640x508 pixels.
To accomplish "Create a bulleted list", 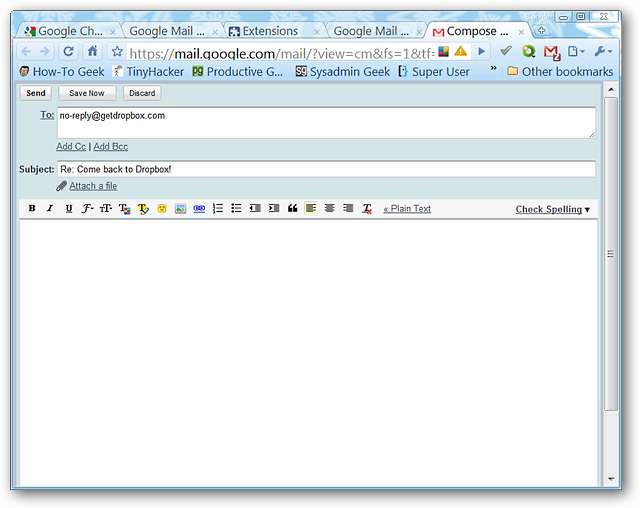I will click(236, 209).
